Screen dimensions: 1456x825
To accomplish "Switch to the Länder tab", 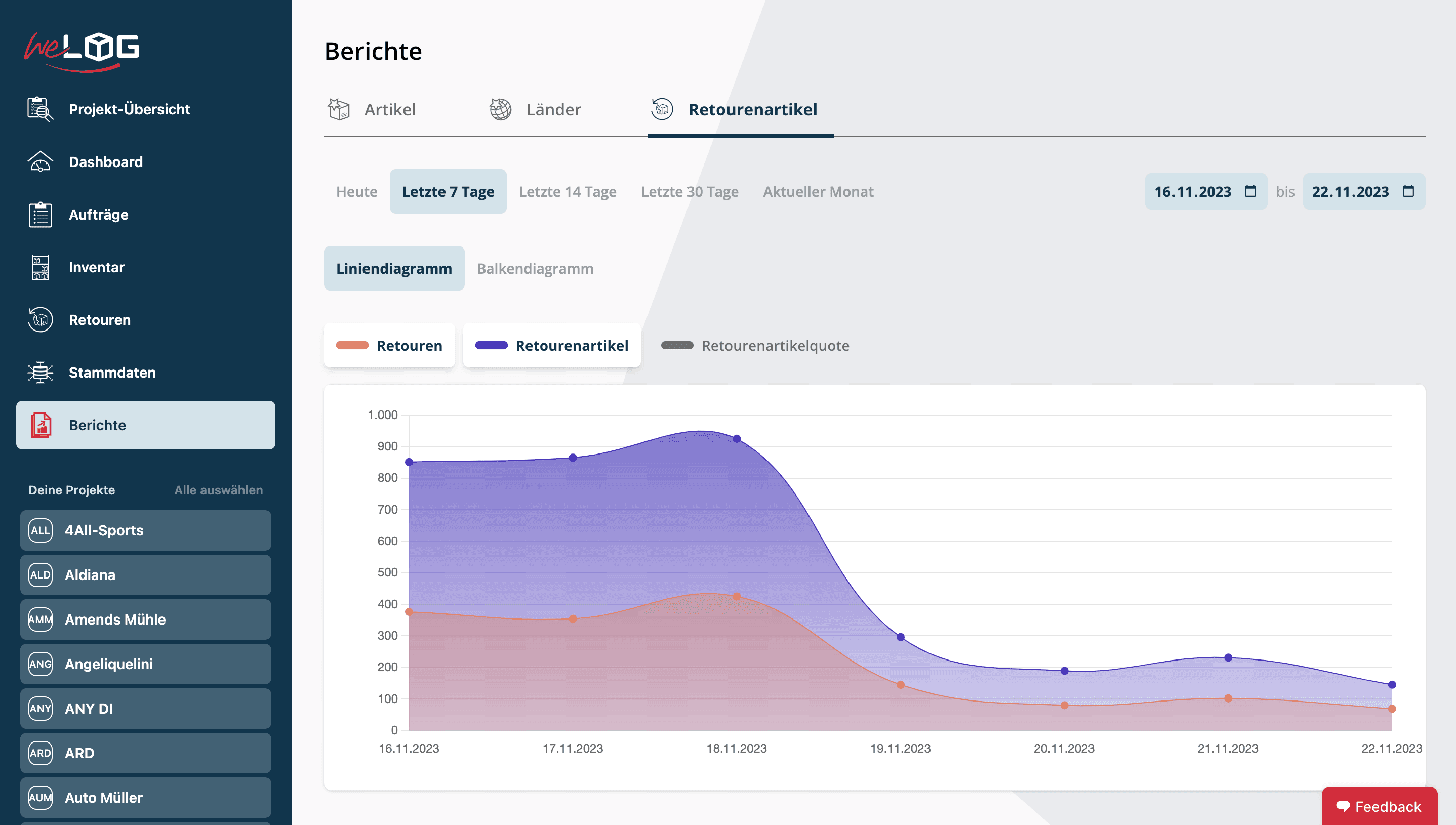I will pos(535,109).
